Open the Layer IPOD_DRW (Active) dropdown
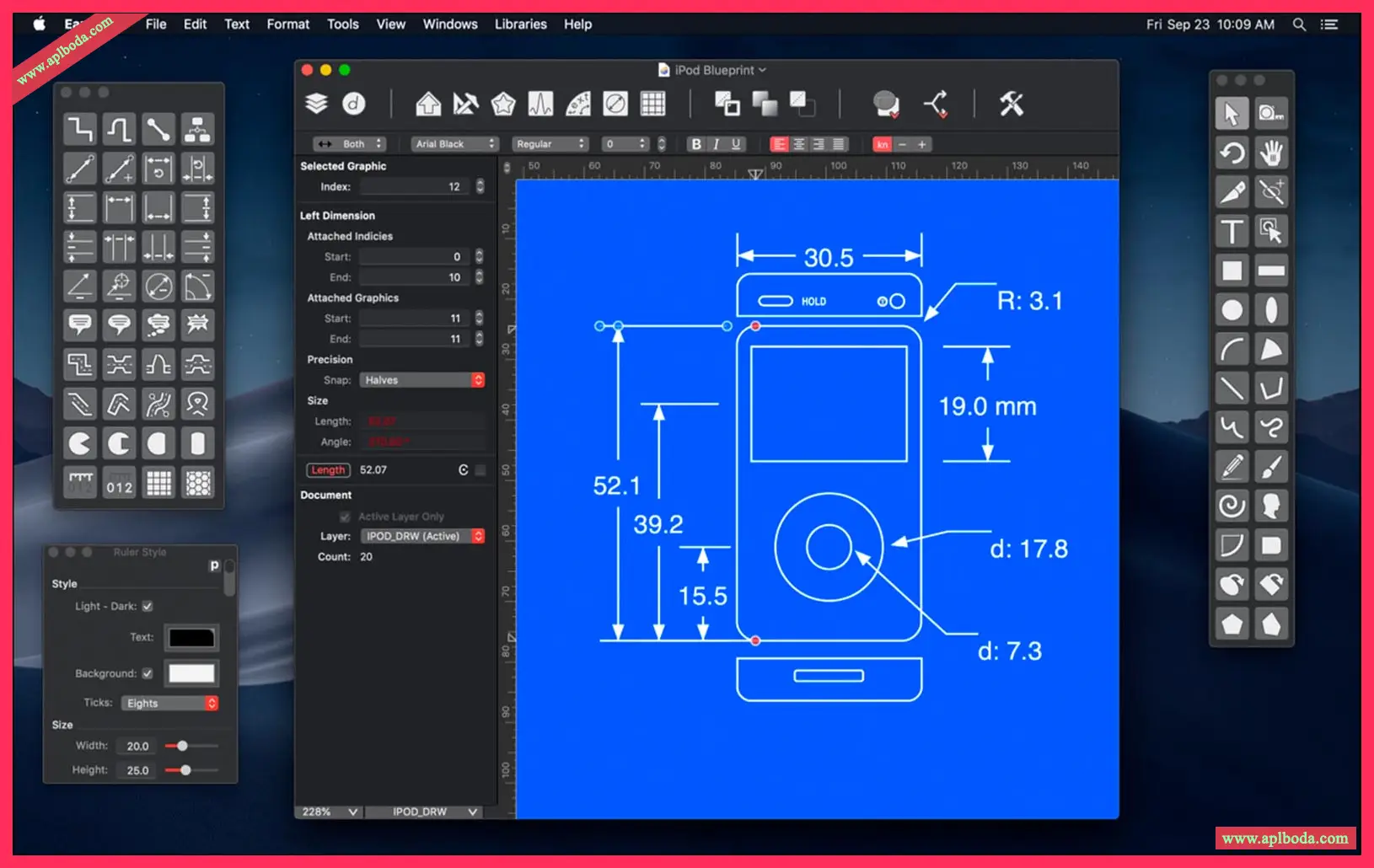This screenshot has height=868, width=1374. (x=422, y=536)
